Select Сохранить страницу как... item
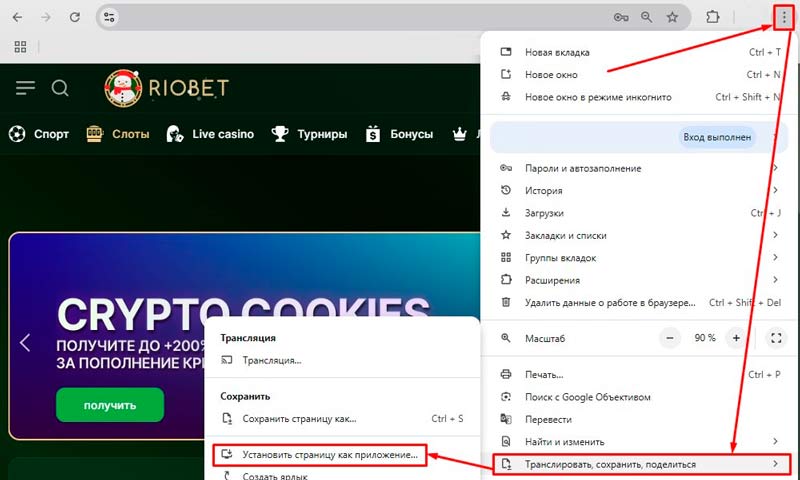Viewport: 800px width, 480px height. pyautogui.click(x=342, y=419)
